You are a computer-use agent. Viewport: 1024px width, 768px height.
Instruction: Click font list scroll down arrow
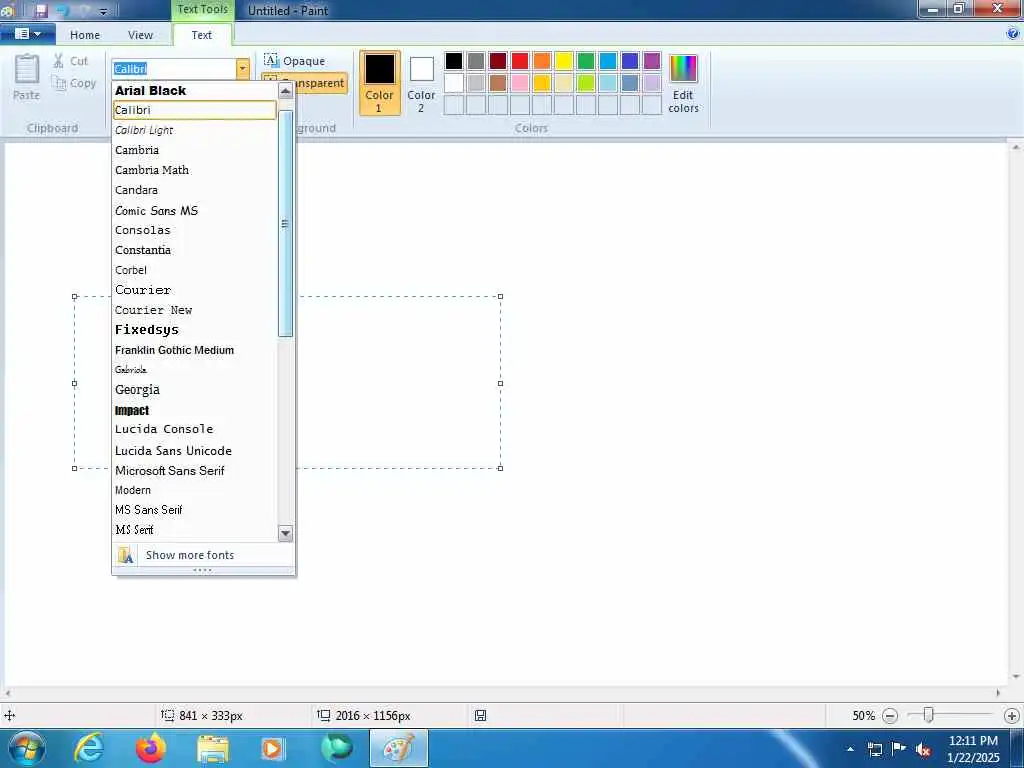tap(285, 534)
